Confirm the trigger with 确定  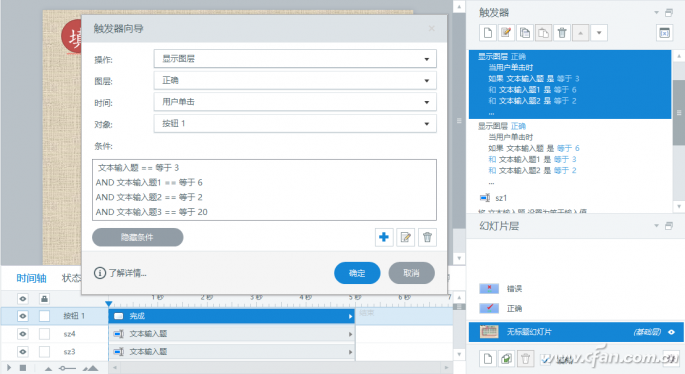[x=357, y=273]
